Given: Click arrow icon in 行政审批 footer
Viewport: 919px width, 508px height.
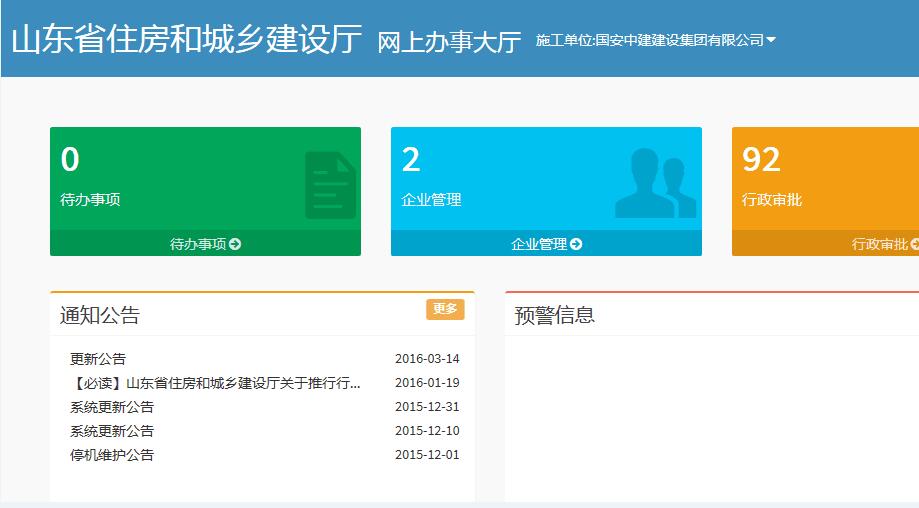Looking at the screenshot, I should tap(914, 244).
